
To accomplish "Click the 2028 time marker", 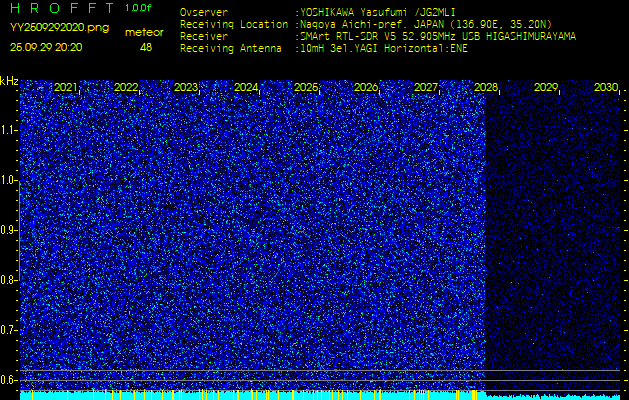I will tap(486, 87).
